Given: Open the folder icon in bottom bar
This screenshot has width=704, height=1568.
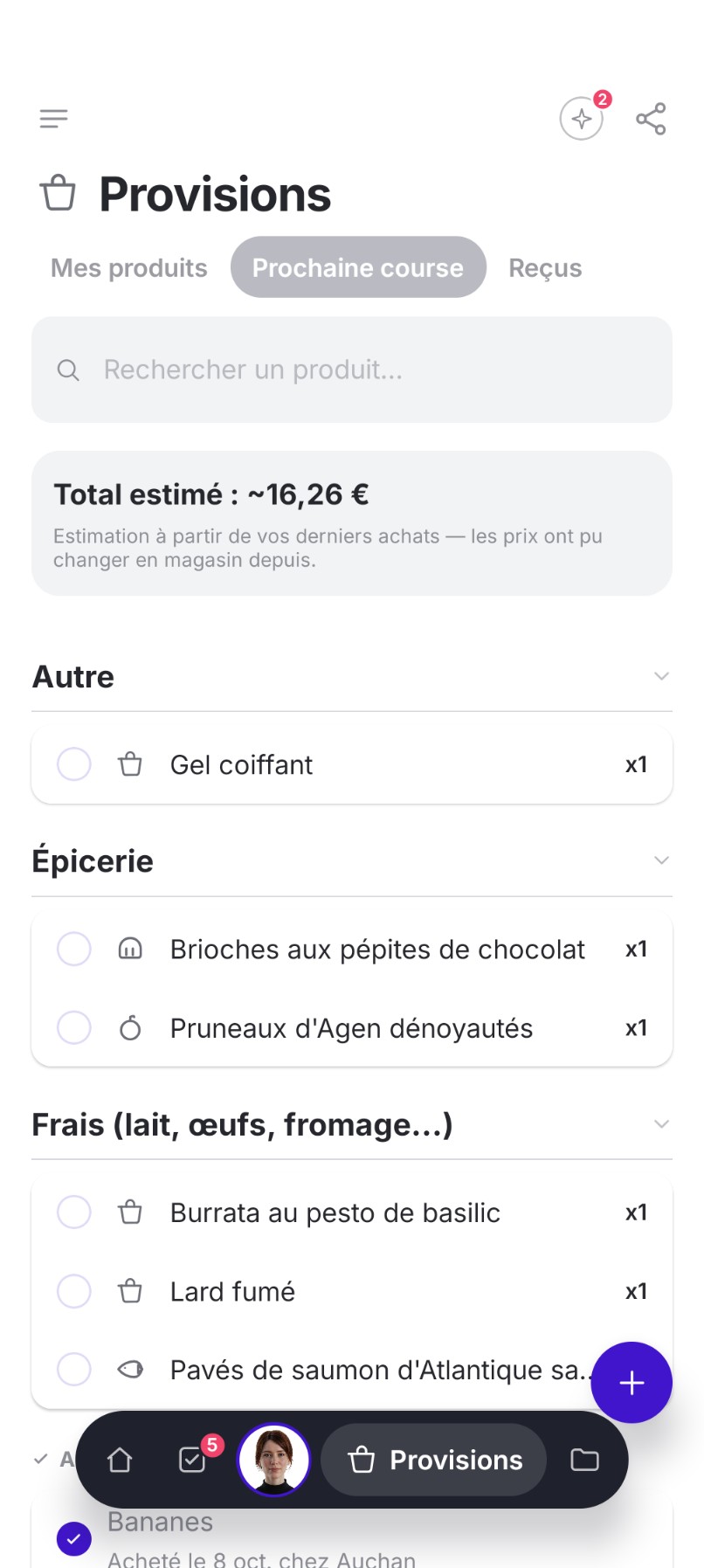Looking at the screenshot, I should pyautogui.click(x=584, y=1460).
